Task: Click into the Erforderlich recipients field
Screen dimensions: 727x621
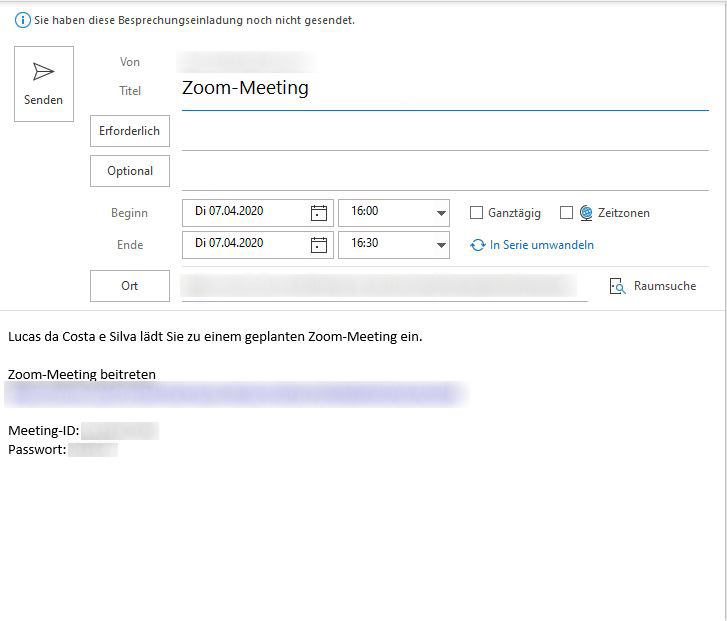Action: coord(445,134)
